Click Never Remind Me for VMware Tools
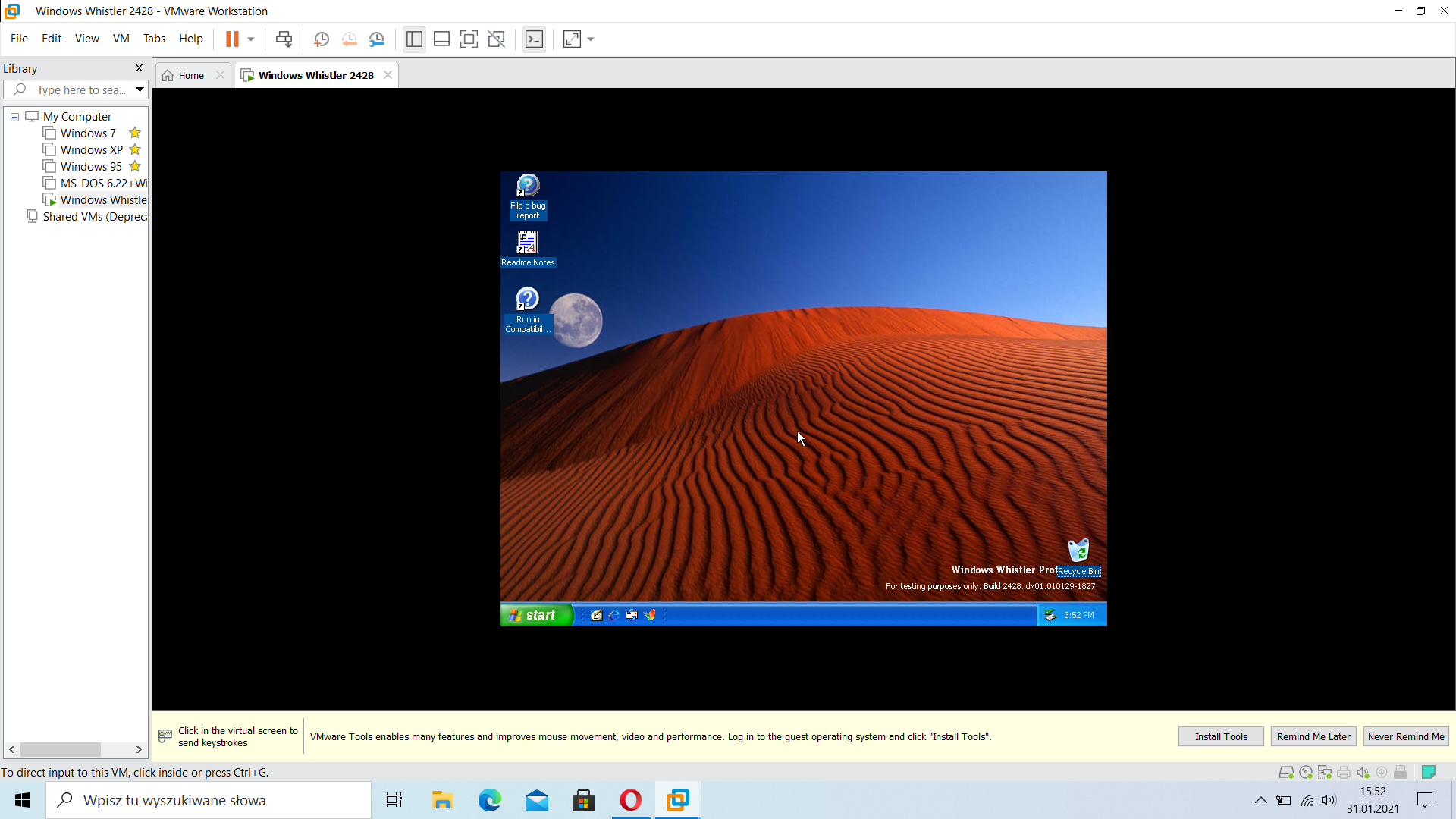The width and height of the screenshot is (1456, 819). 1405,736
